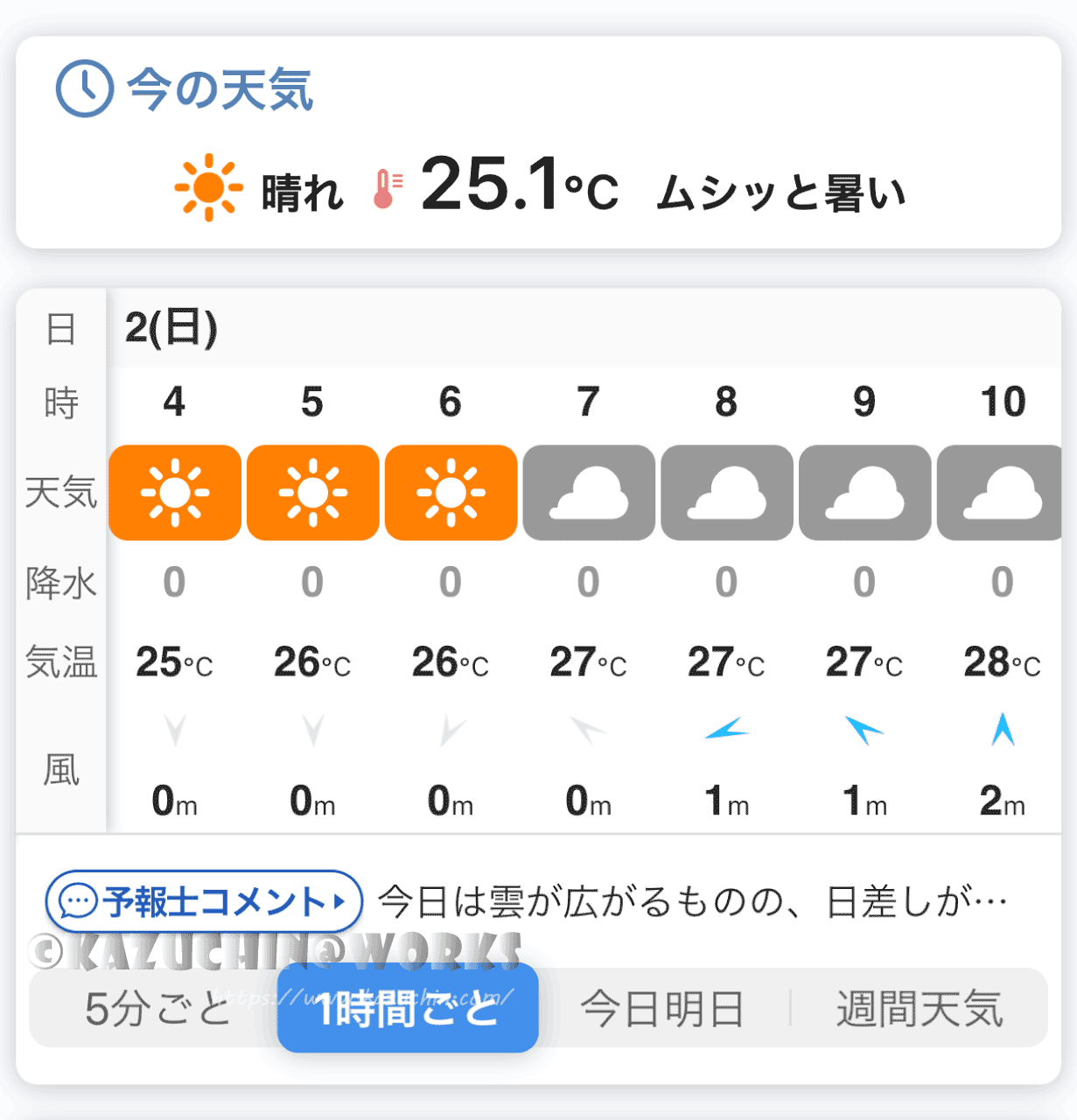Select the sunny weather icon for 4 o'clock
1077x1120 pixels.
coord(175,493)
